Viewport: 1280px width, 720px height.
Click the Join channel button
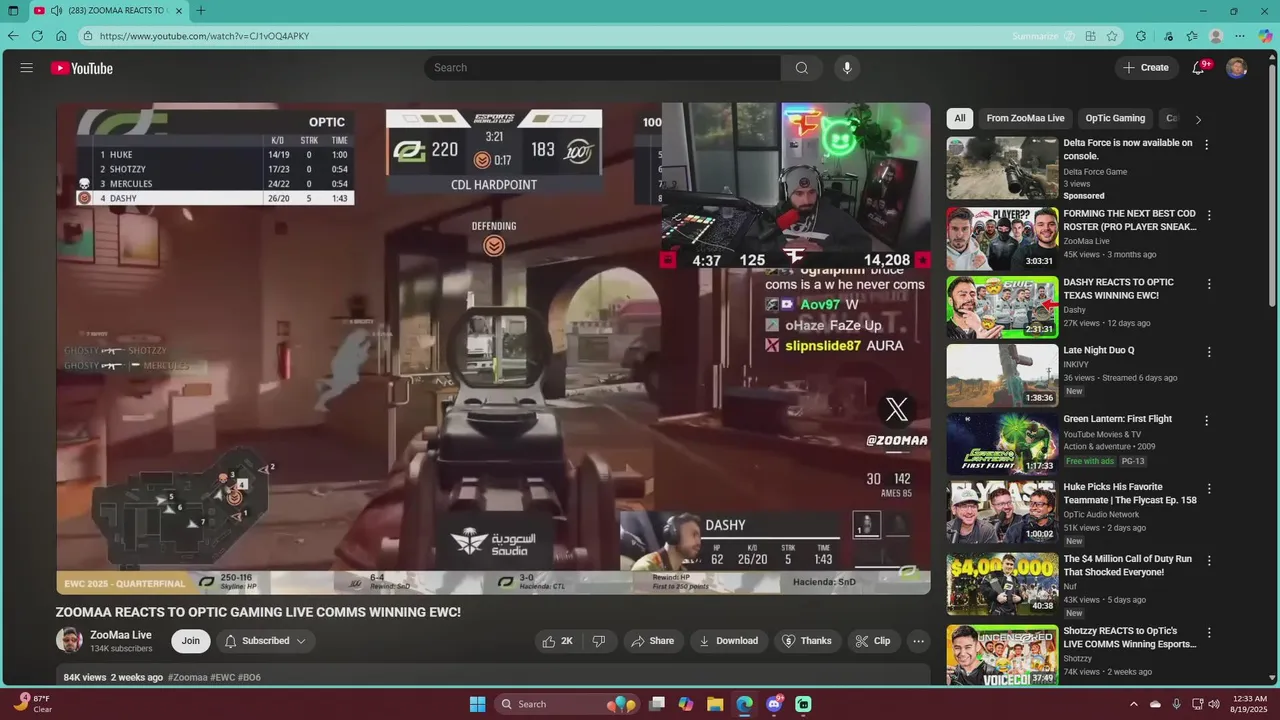click(x=190, y=641)
